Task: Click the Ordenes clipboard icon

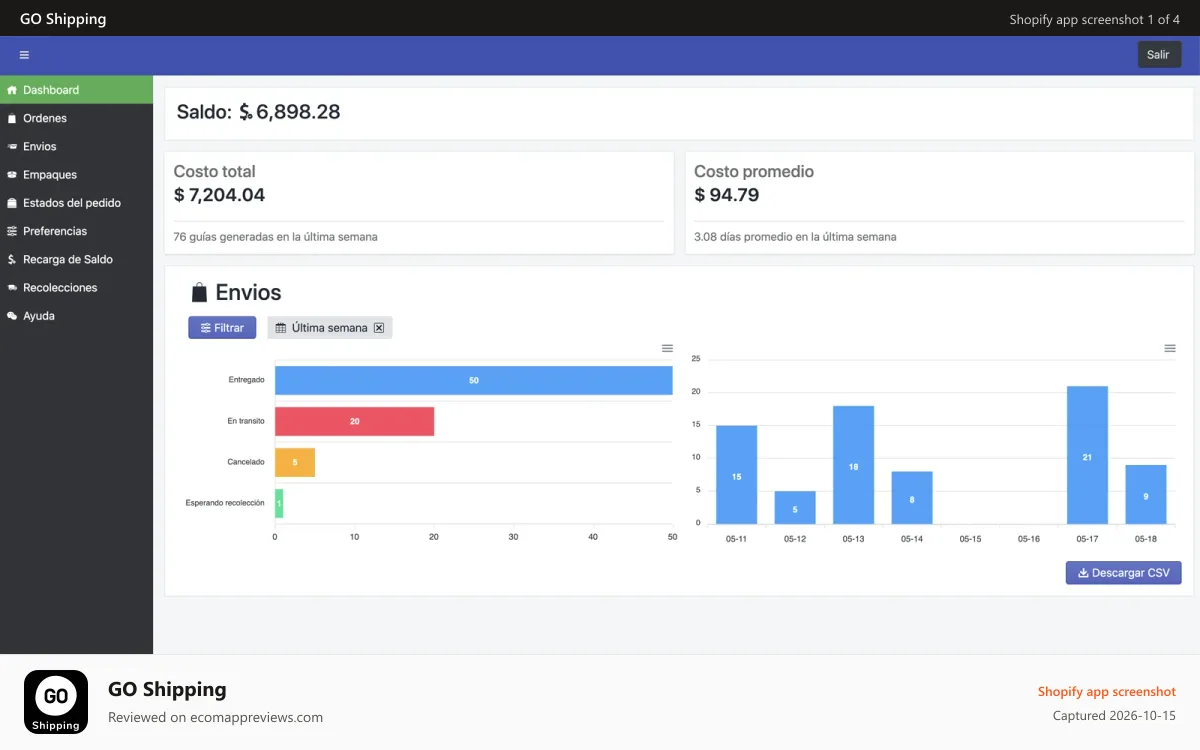Action: [x=12, y=118]
